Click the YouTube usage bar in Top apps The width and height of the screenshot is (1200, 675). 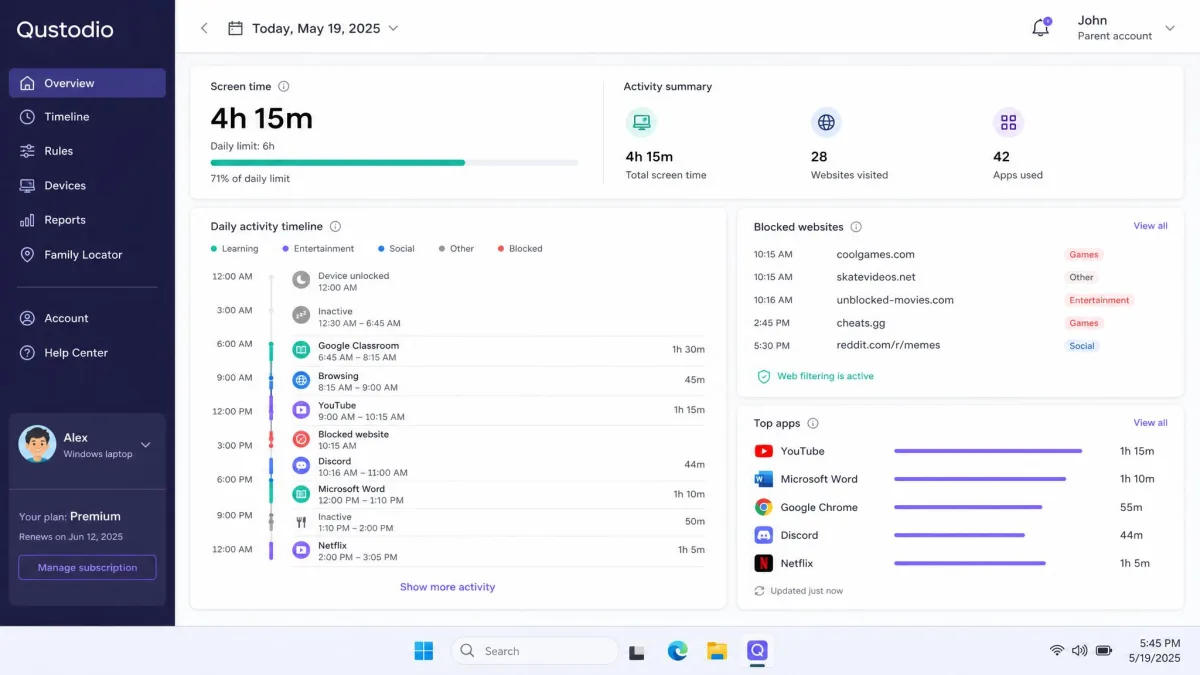[x=988, y=451]
